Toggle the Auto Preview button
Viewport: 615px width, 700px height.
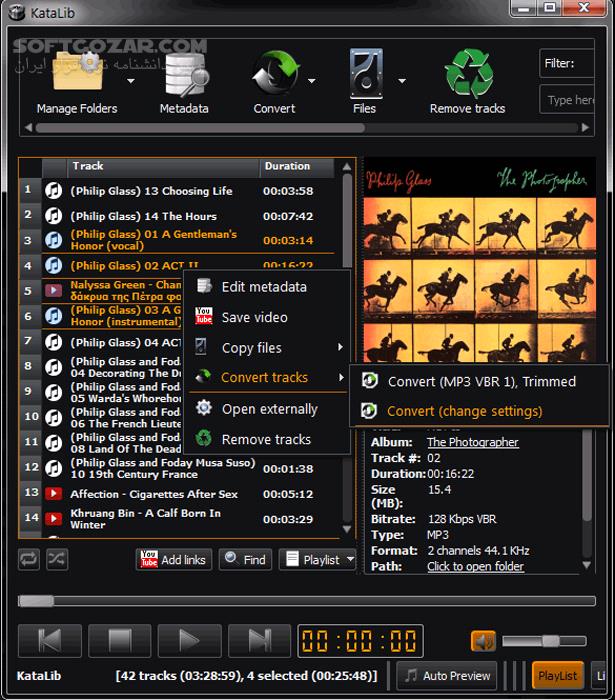pyautogui.click(x=447, y=675)
